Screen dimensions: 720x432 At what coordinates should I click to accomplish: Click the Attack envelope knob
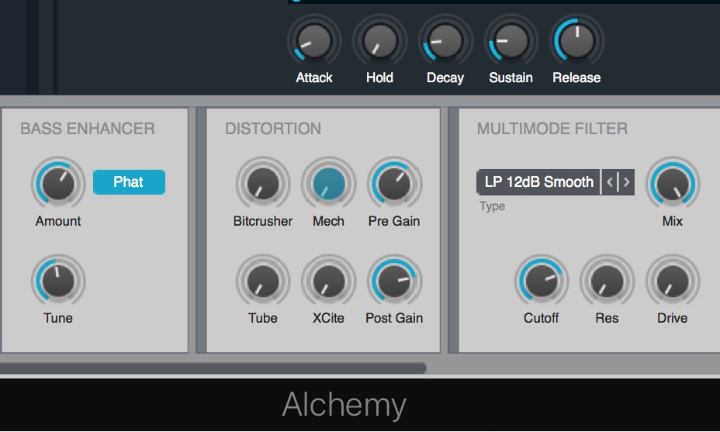click(314, 41)
